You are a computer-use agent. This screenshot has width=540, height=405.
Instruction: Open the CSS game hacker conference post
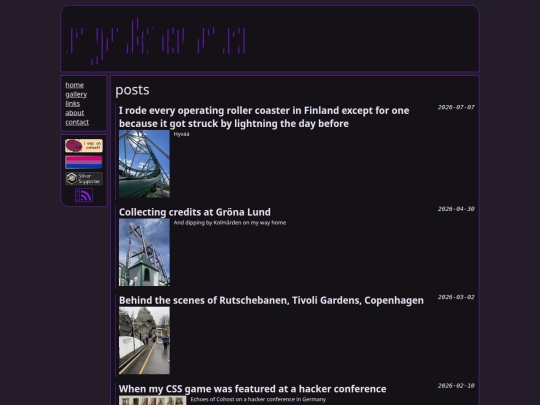(x=252, y=389)
